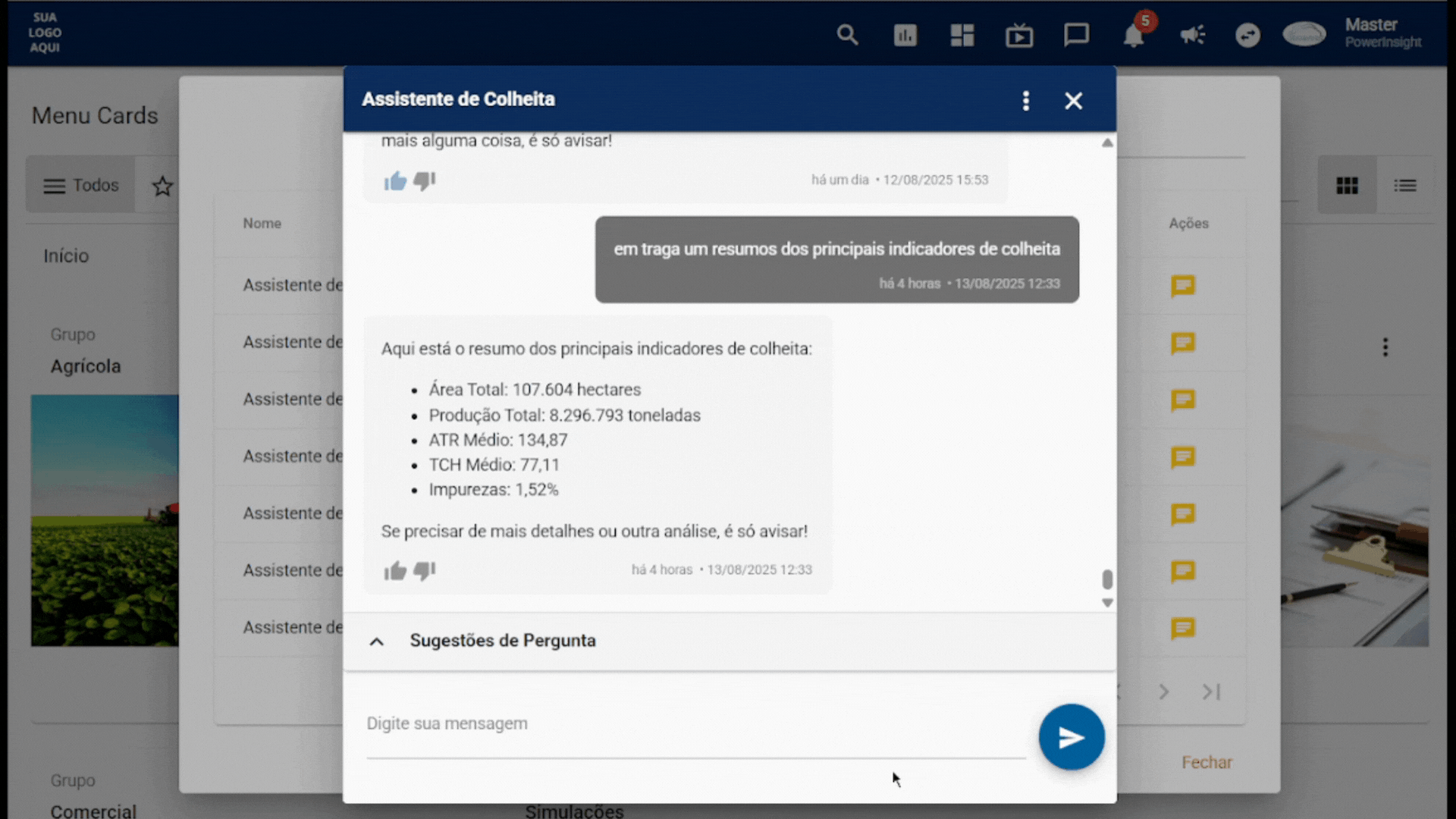Screen dimensions: 1456x819
Task: Click the 'TCH Médio: 77,11' line
Action: [x=494, y=465]
